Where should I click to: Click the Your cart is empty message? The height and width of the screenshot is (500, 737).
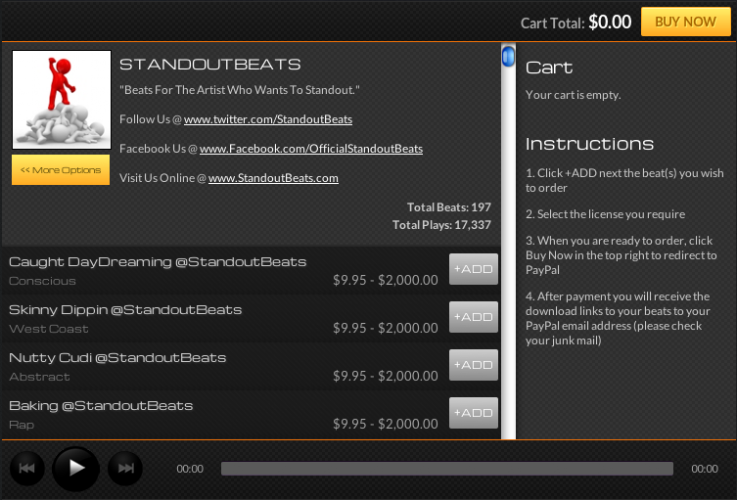point(573,95)
